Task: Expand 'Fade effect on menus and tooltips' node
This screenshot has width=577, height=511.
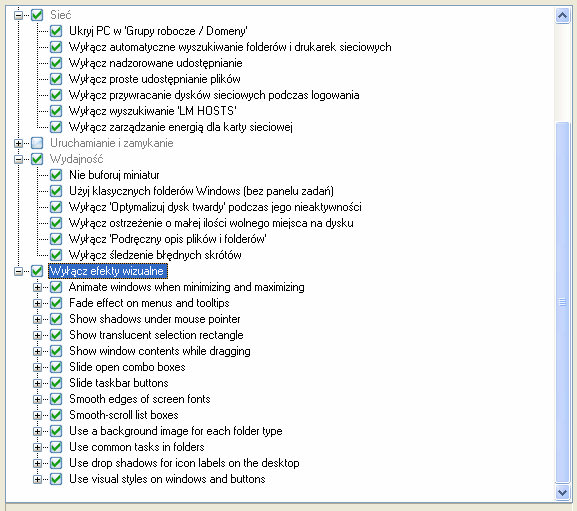Action: (37, 303)
